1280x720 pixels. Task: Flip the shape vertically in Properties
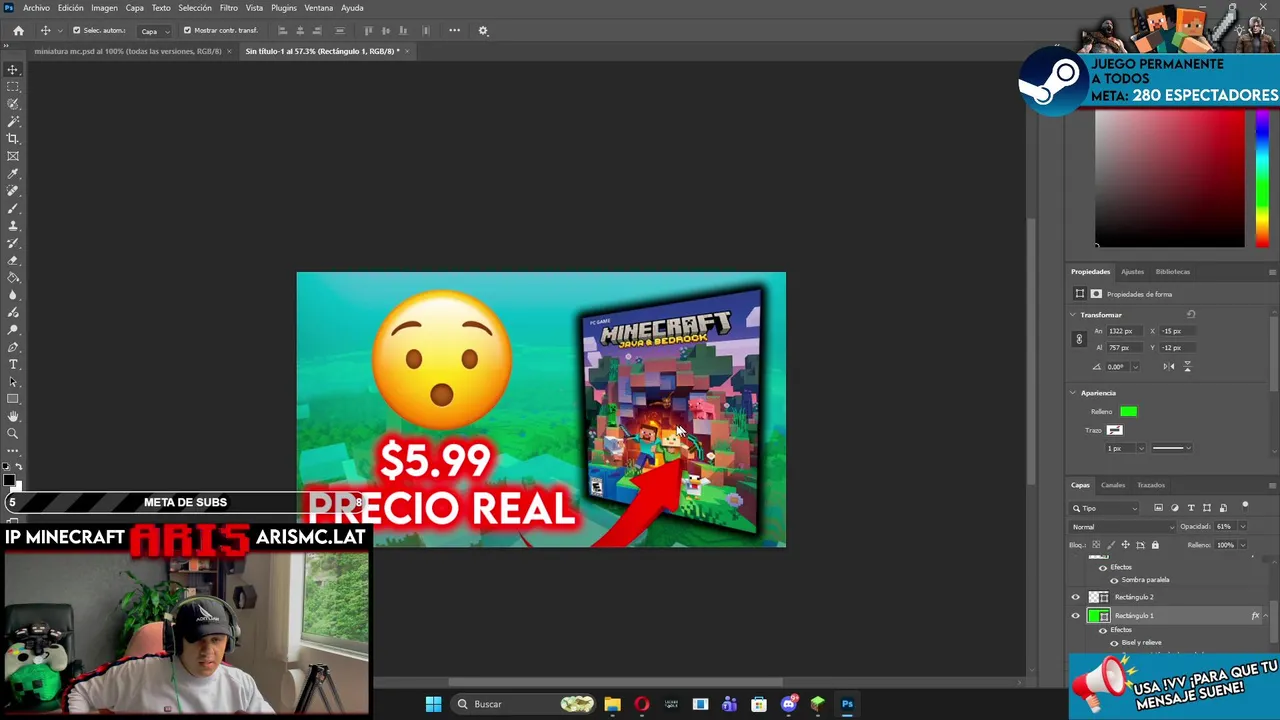pyautogui.click(x=1187, y=366)
